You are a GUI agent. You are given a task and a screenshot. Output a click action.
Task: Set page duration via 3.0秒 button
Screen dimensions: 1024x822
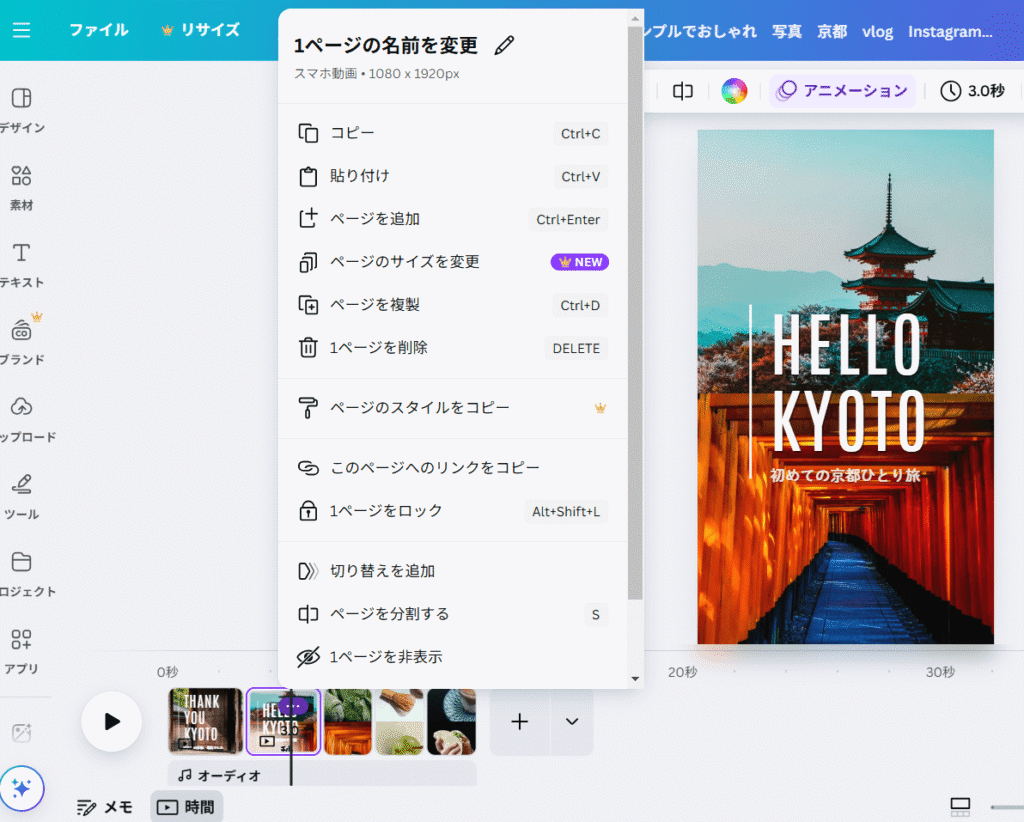pos(972,91)
